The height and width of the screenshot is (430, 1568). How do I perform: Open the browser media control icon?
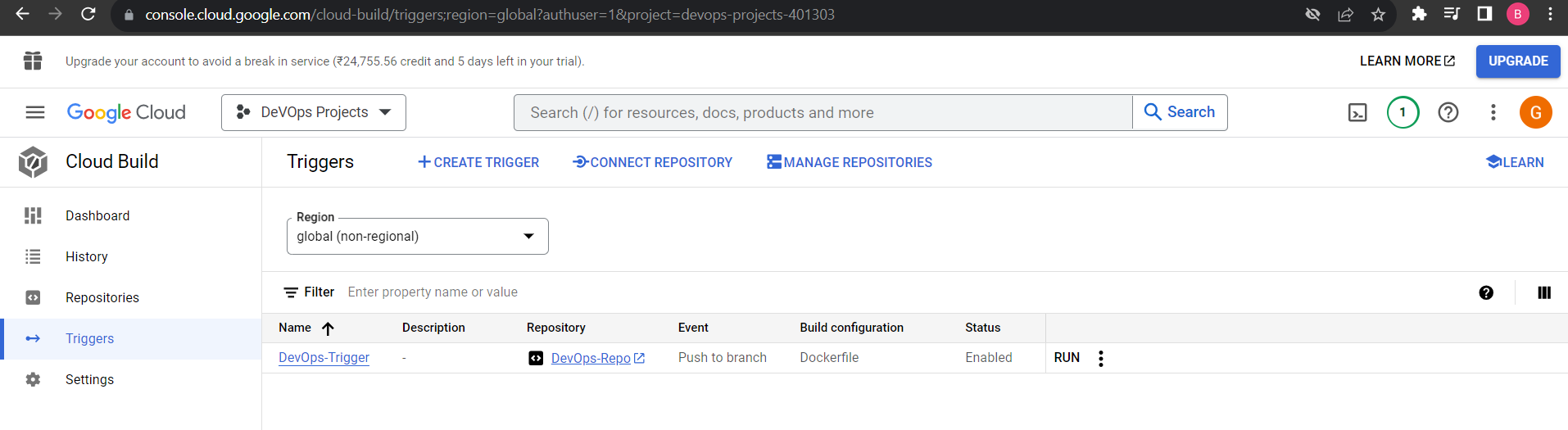1452,14
